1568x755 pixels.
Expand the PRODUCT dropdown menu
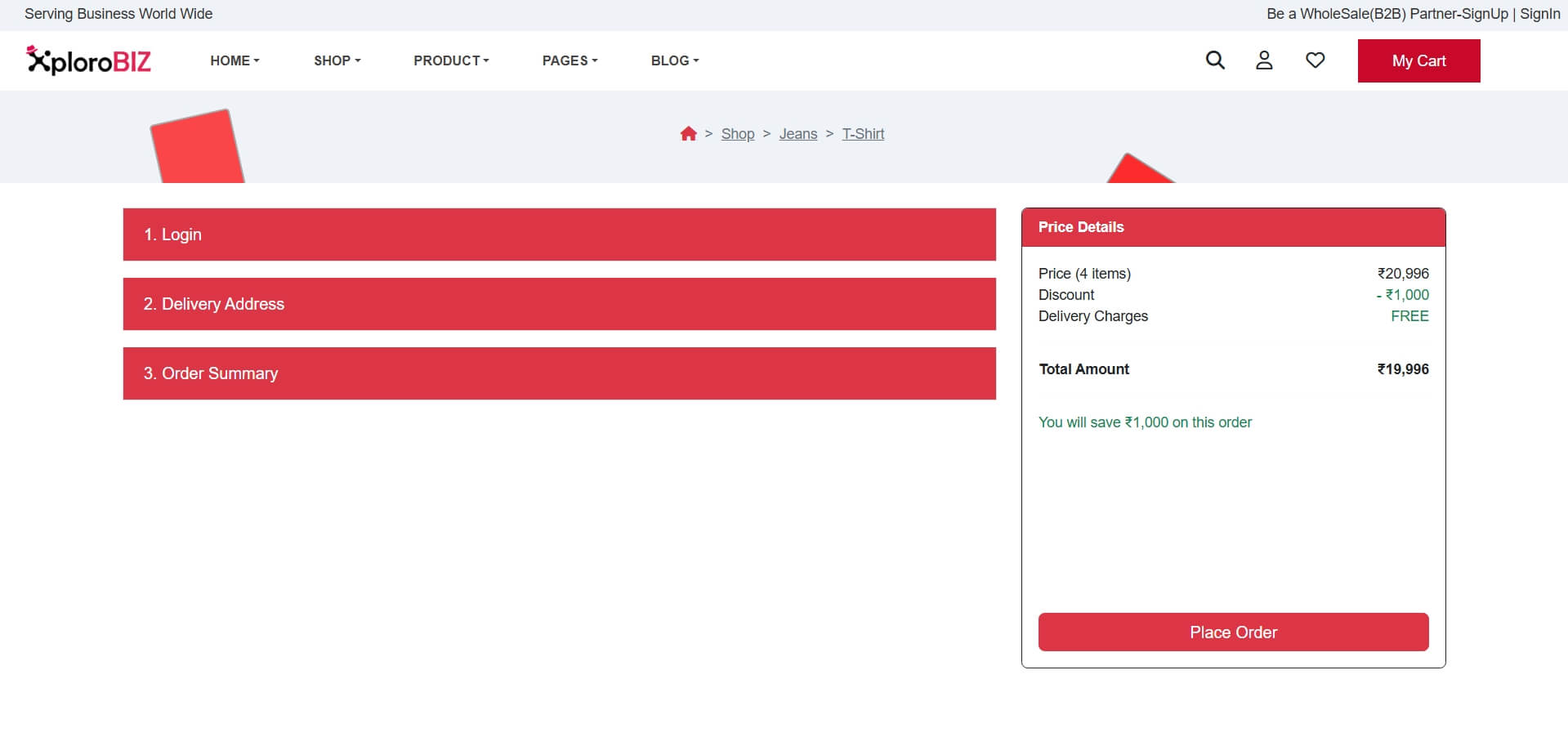click(x=451, y=60)
